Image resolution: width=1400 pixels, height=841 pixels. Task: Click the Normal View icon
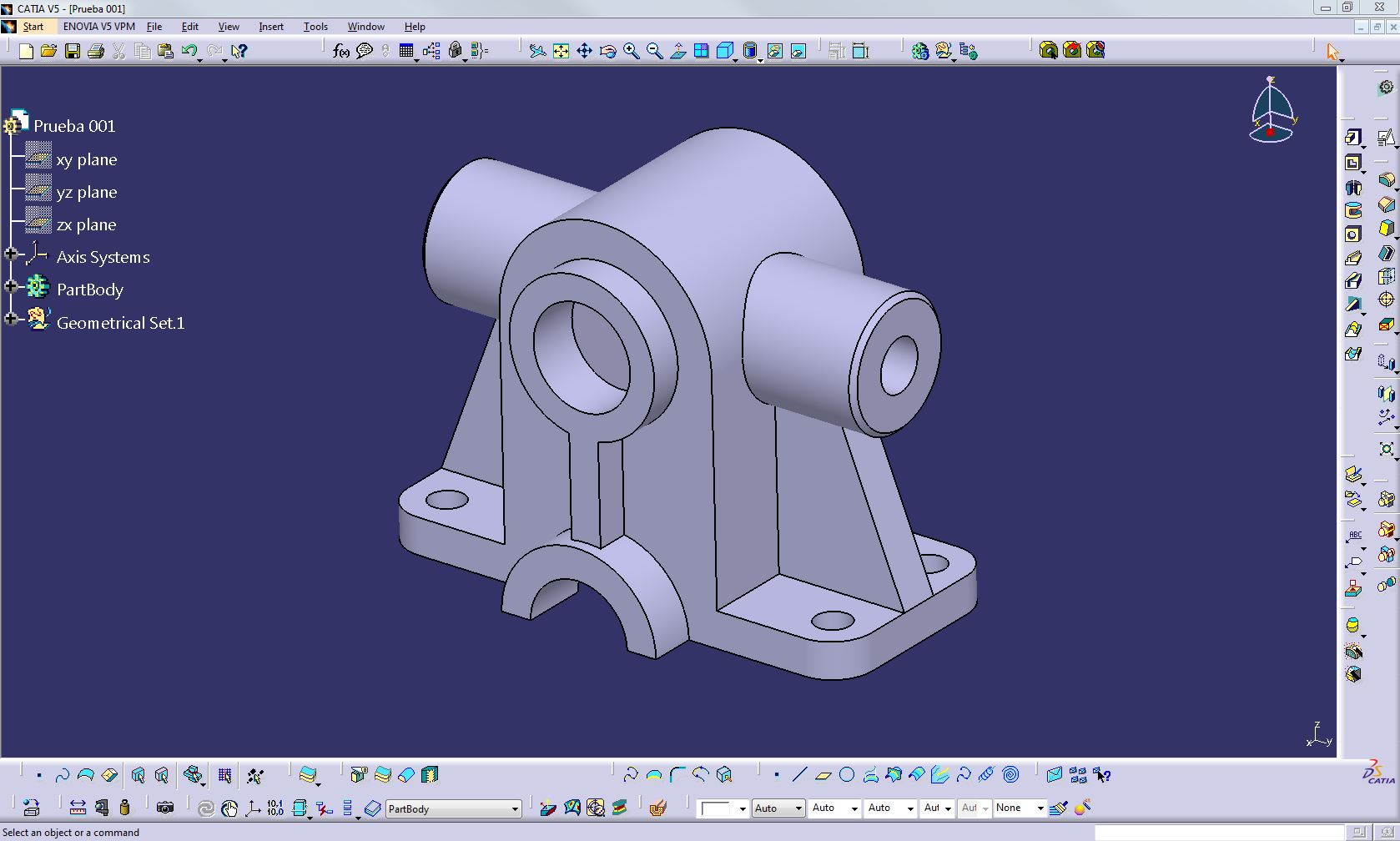click(678, 51)
